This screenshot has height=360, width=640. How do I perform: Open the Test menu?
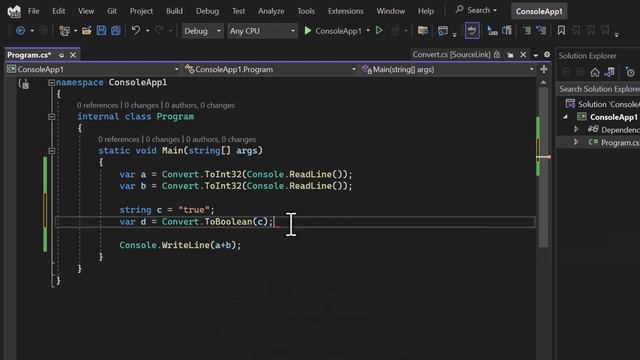tap(238, 11)
